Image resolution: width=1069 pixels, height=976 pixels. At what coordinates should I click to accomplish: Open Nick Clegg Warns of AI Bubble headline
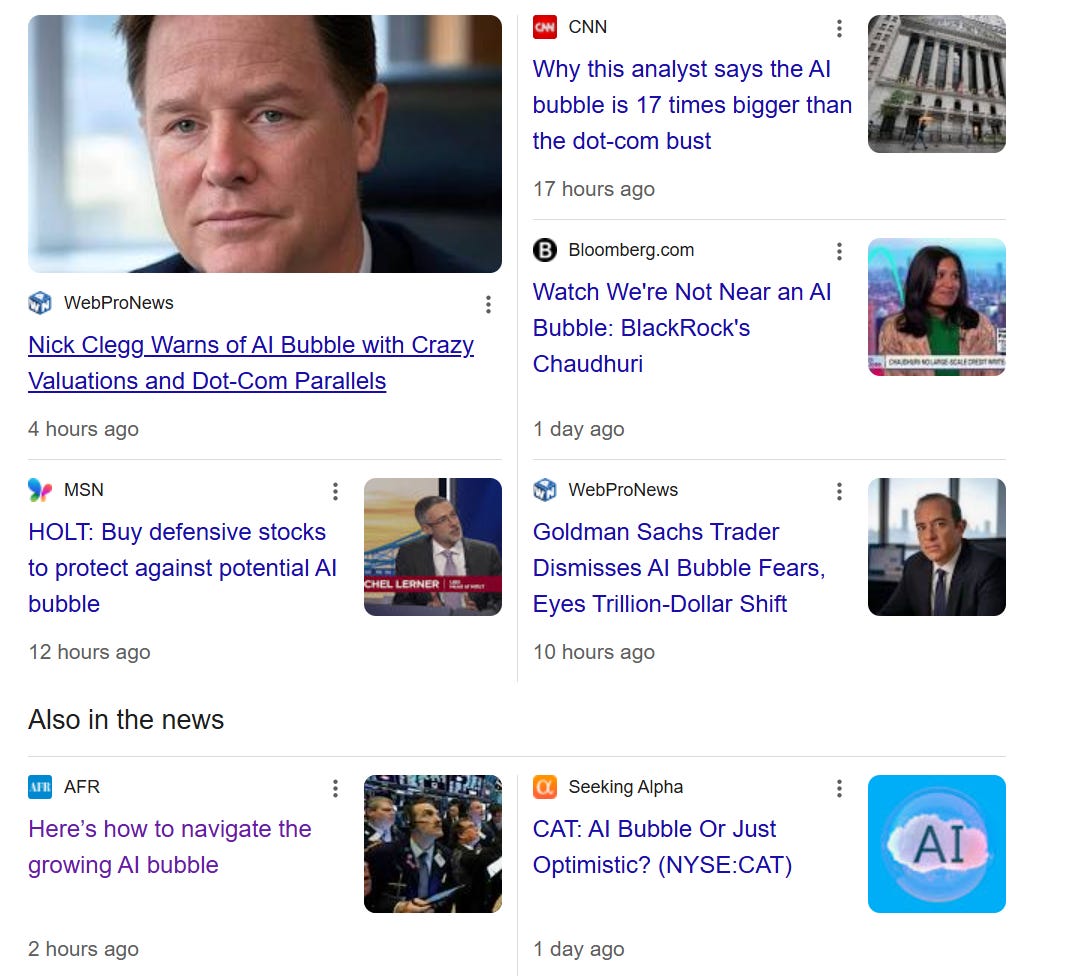coord(251,363)
